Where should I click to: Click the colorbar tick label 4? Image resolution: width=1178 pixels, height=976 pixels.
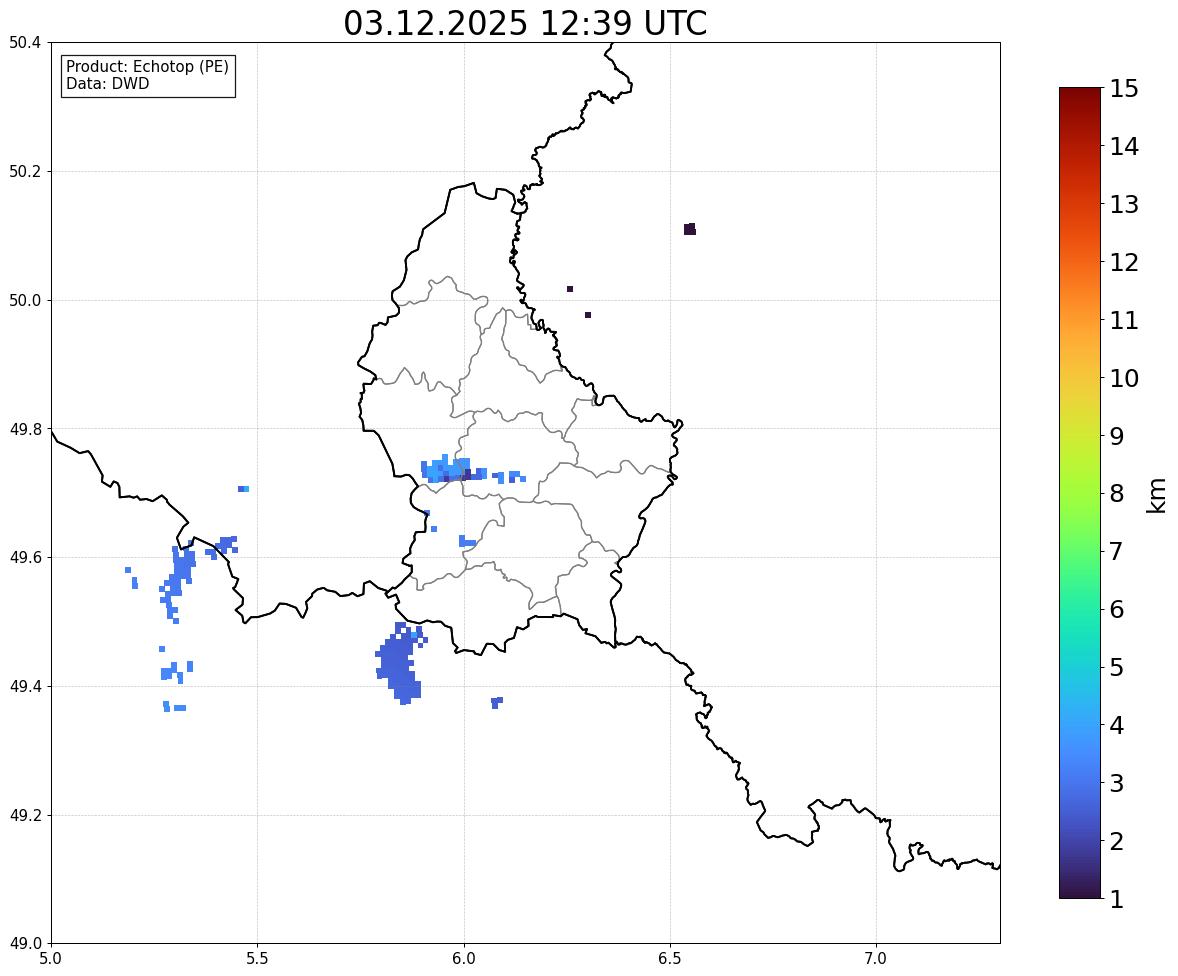(1117, 725)
